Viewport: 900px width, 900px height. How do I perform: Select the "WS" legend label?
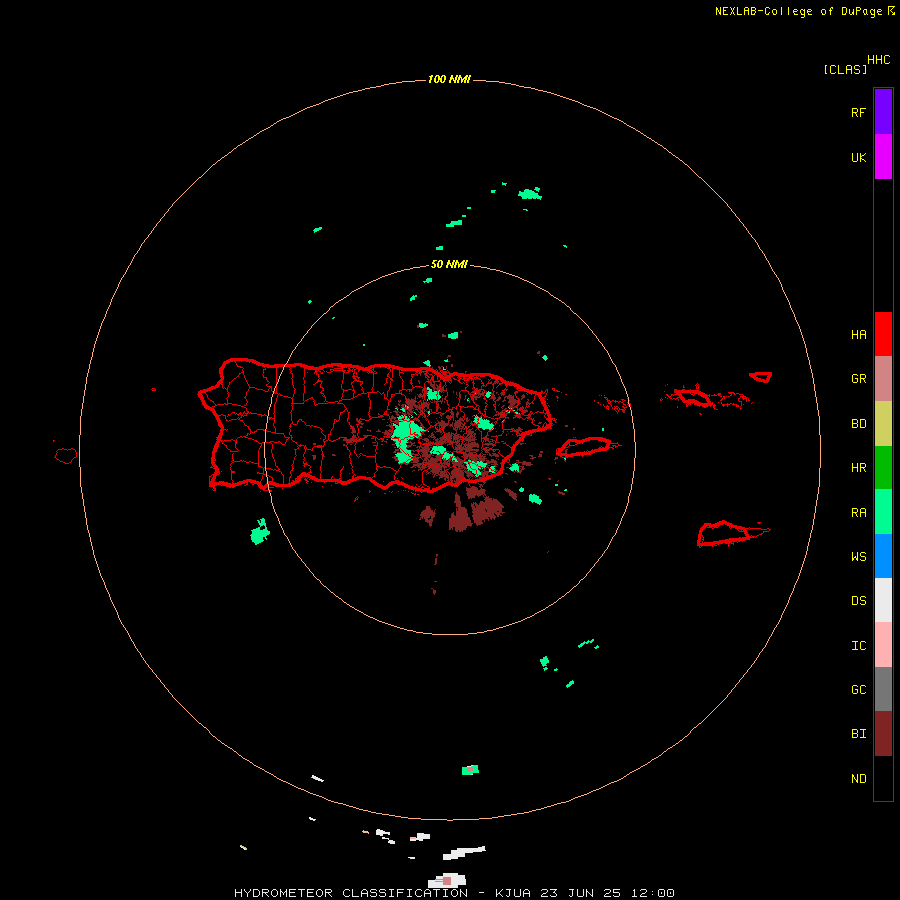point(858,557)
